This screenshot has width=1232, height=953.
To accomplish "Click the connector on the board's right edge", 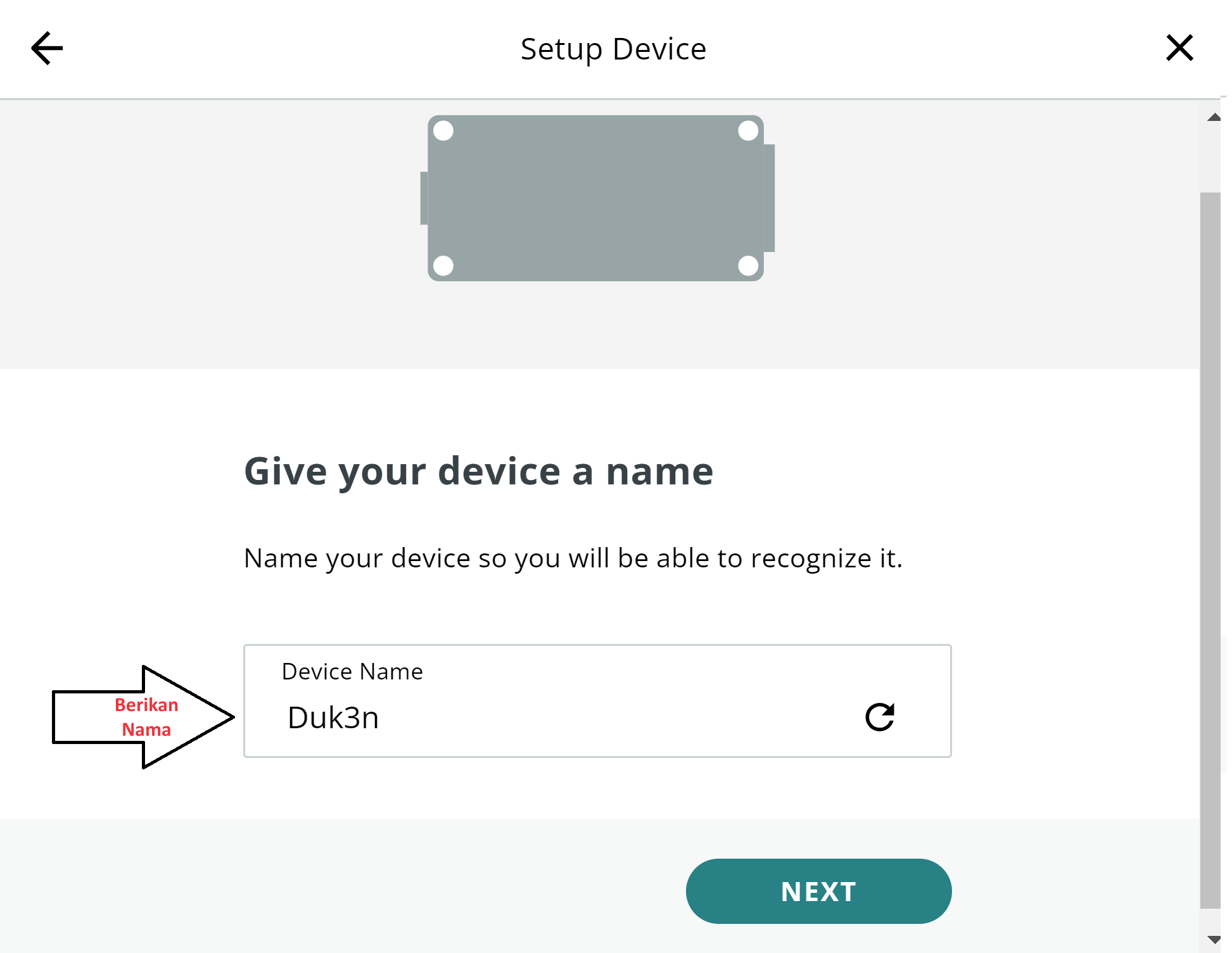I will [x=770, y=198].
